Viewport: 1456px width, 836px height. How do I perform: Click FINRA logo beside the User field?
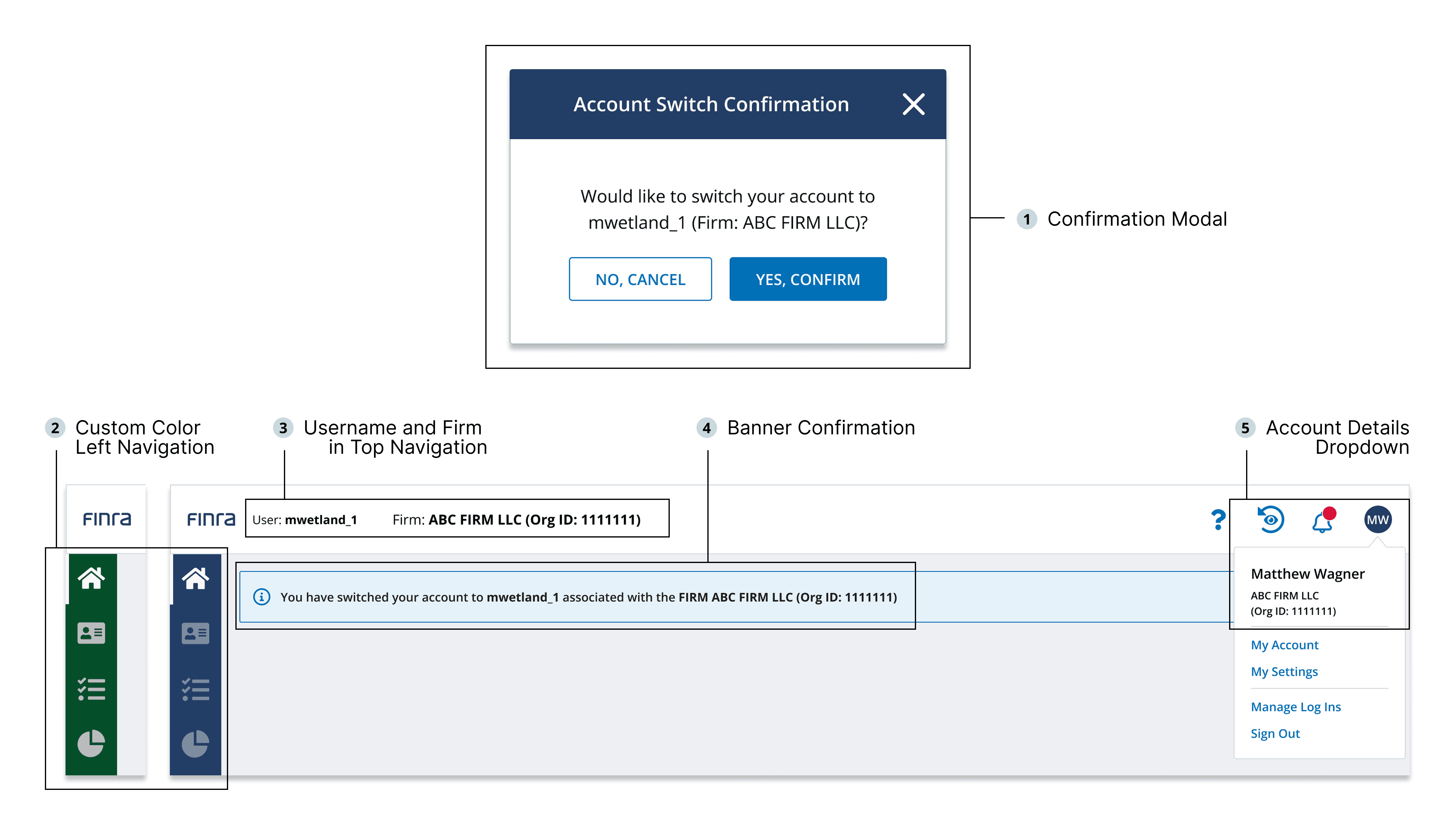pos(211,520)
